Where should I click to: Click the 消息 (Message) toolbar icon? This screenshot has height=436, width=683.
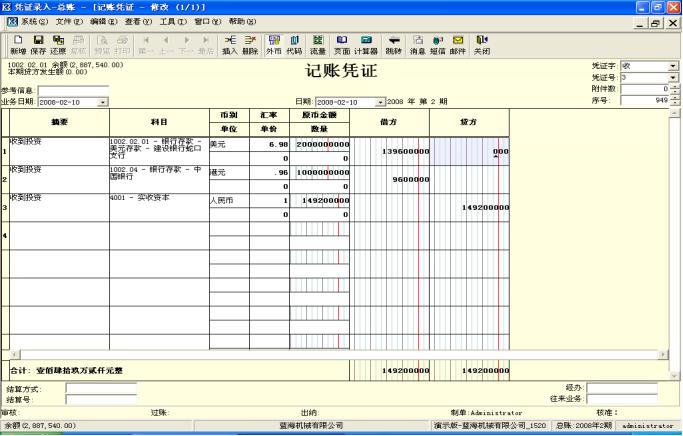[418, 45]
